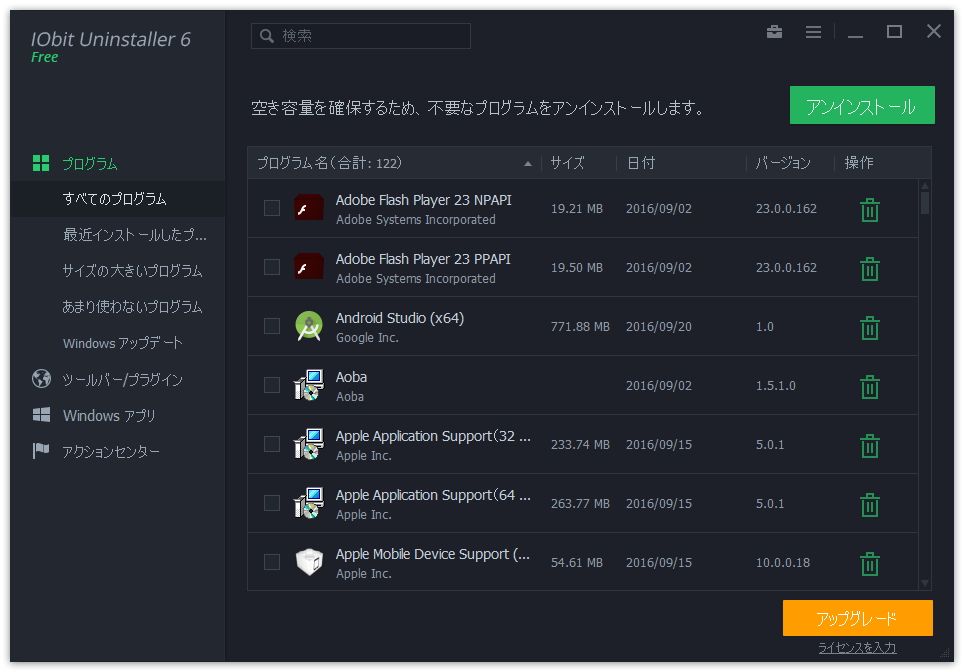This screenshot has height=672, width=964.
Task: Click trash icon in the Aoba row
Action: (x=869, y=387)
